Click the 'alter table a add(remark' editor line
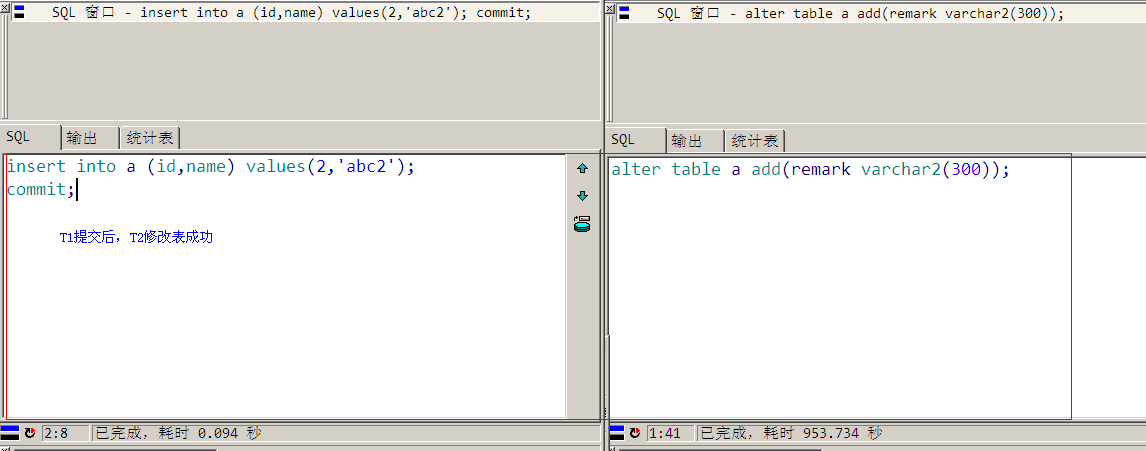 coord(810,170)
